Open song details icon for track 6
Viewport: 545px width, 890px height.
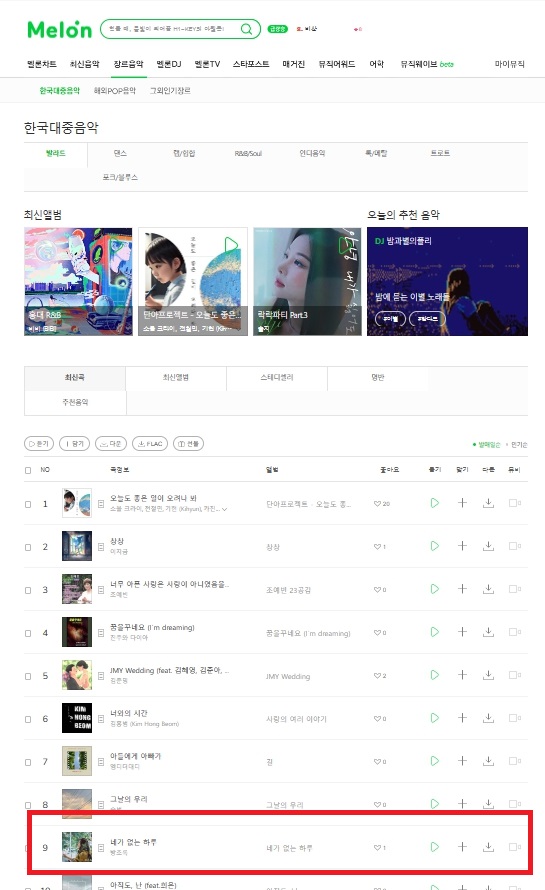101,719
